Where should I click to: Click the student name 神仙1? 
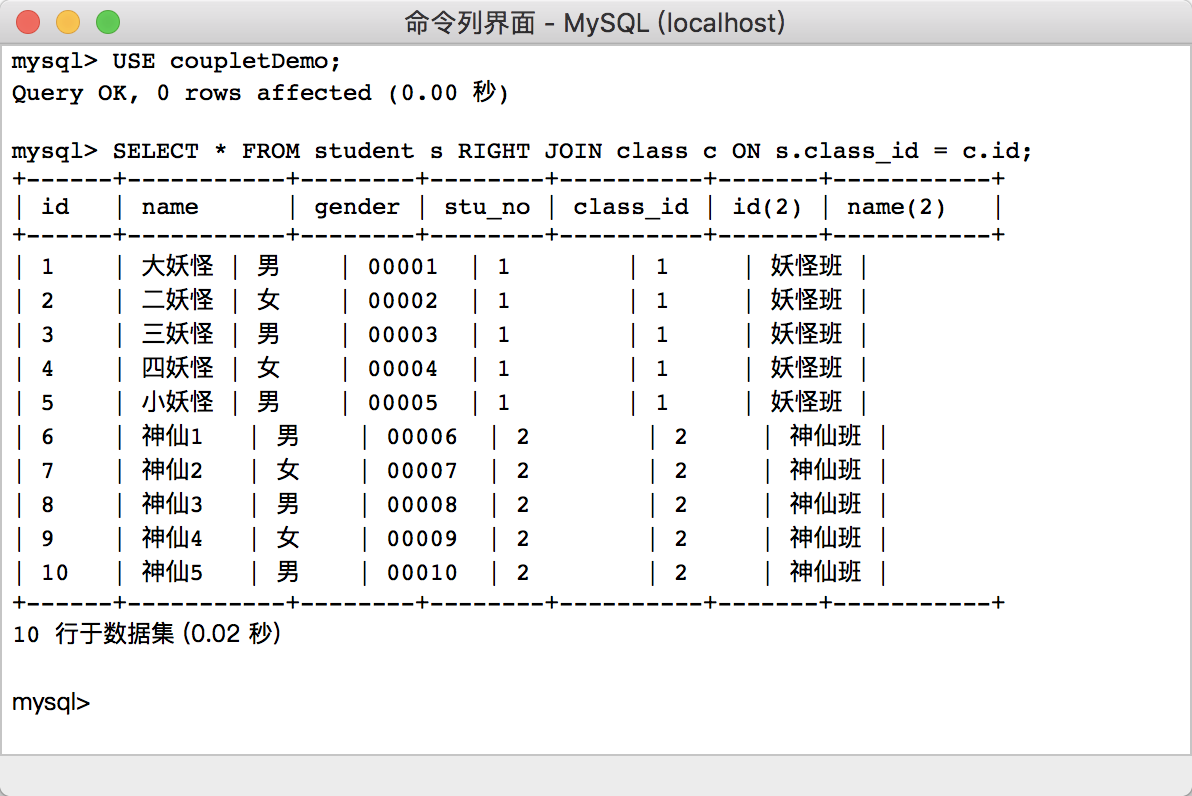pos(172,436)
